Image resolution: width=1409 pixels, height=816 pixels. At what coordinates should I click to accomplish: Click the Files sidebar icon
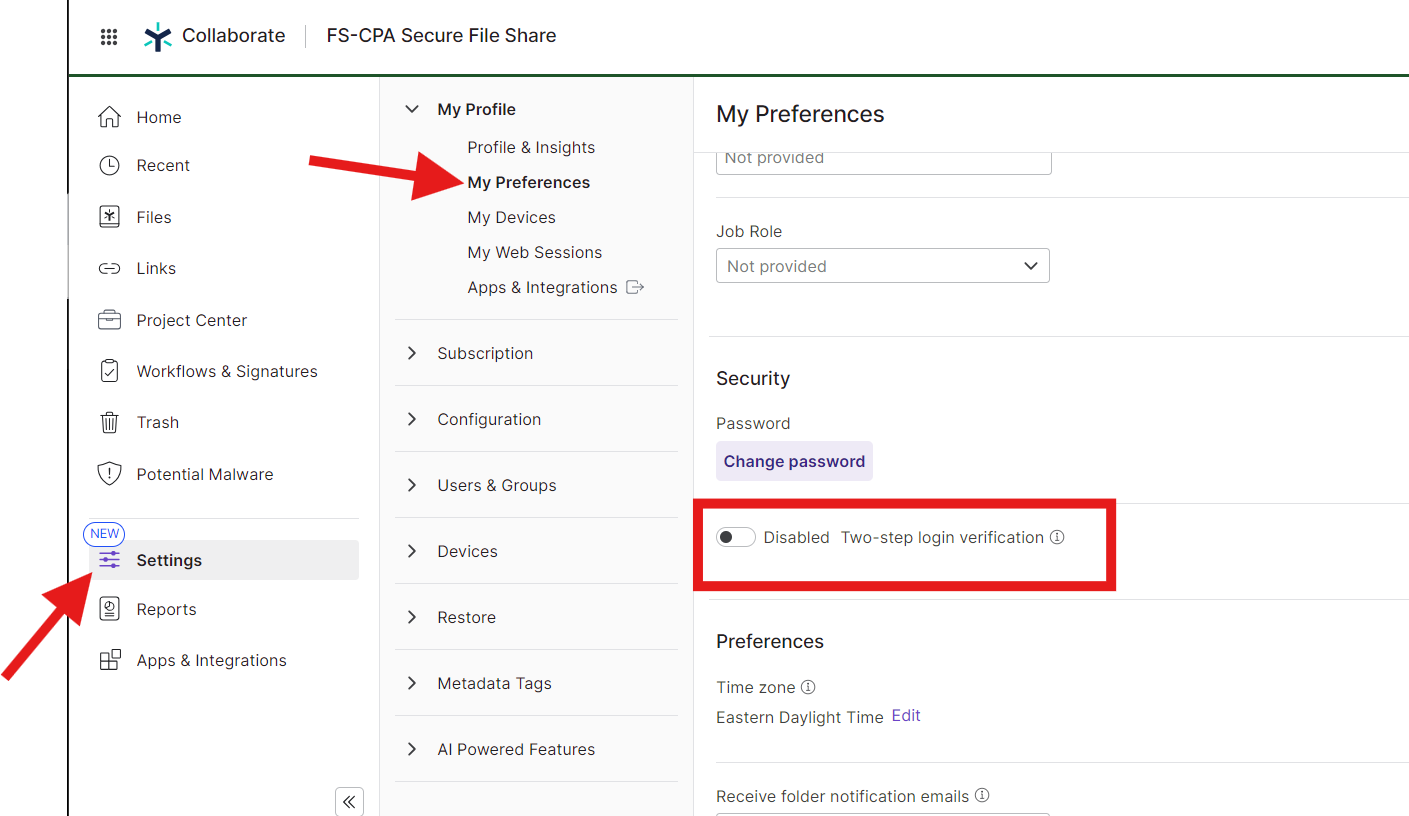109,216
